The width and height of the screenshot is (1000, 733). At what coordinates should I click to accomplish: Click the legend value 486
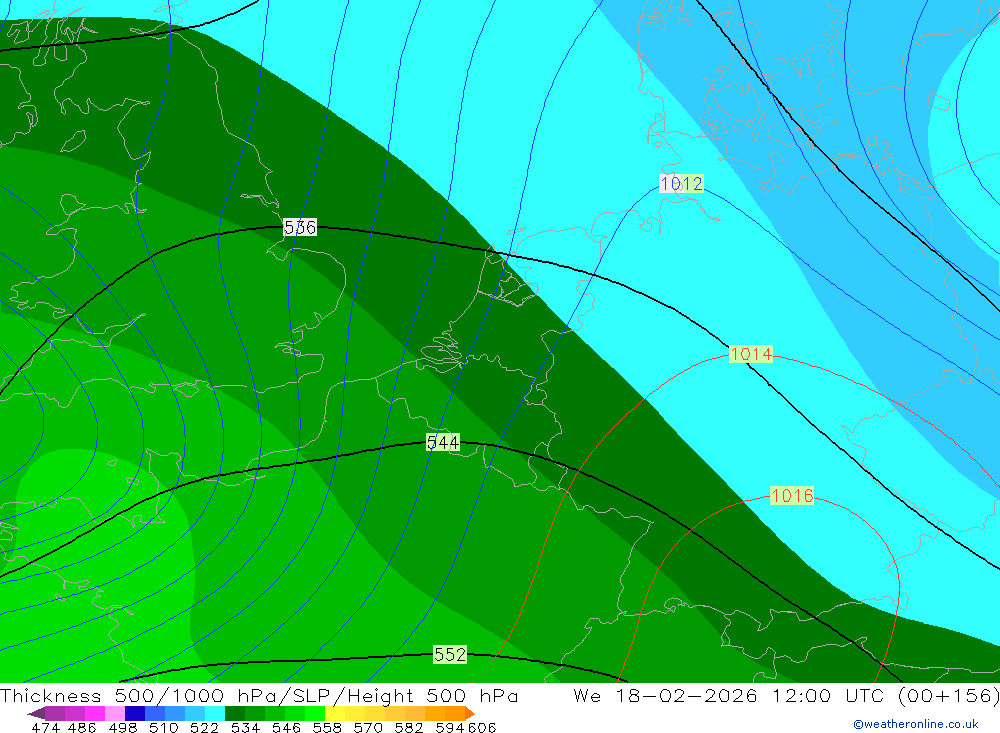pyautogui.click(x=82, y=728)
